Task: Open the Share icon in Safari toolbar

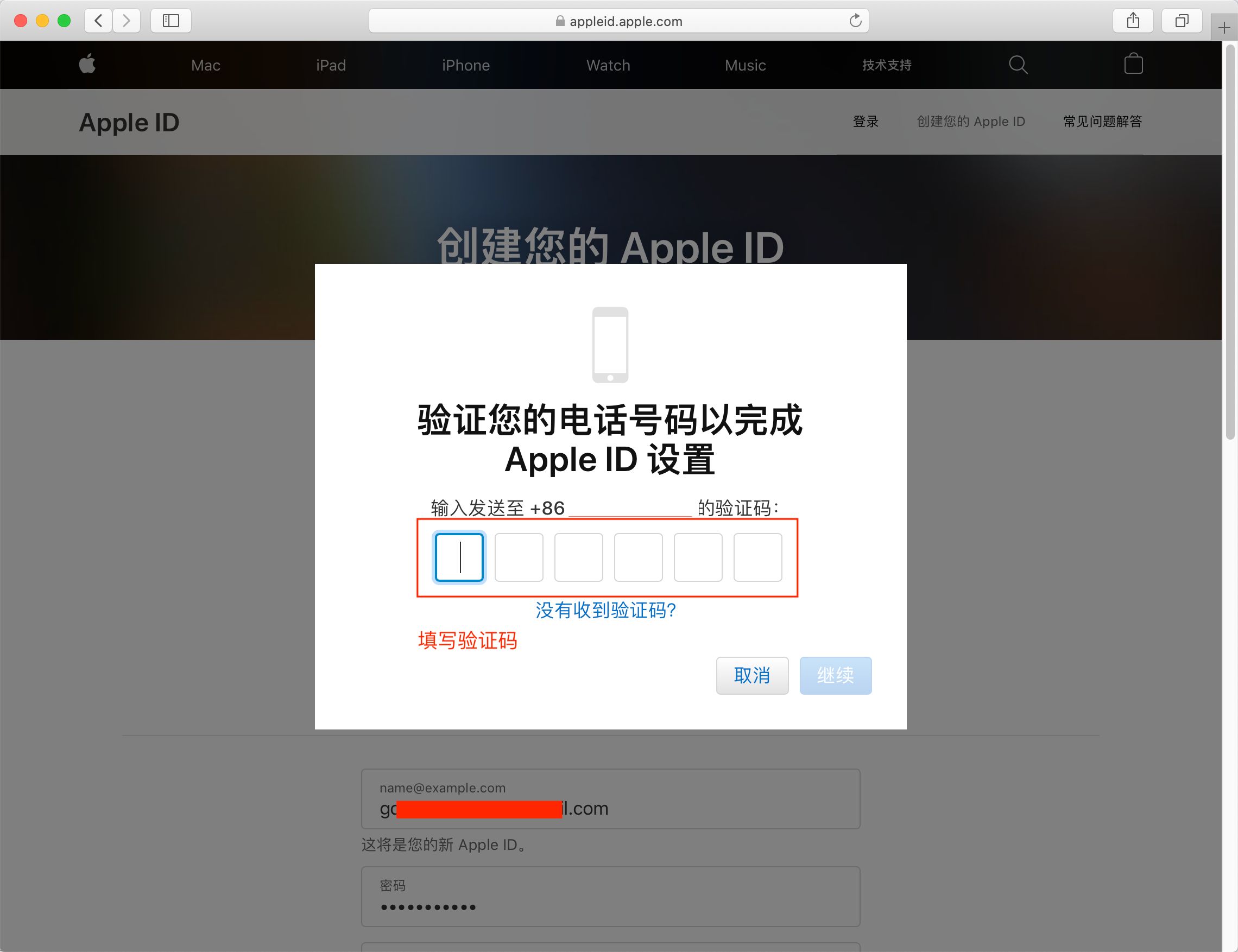Action: pos(1133,21)
